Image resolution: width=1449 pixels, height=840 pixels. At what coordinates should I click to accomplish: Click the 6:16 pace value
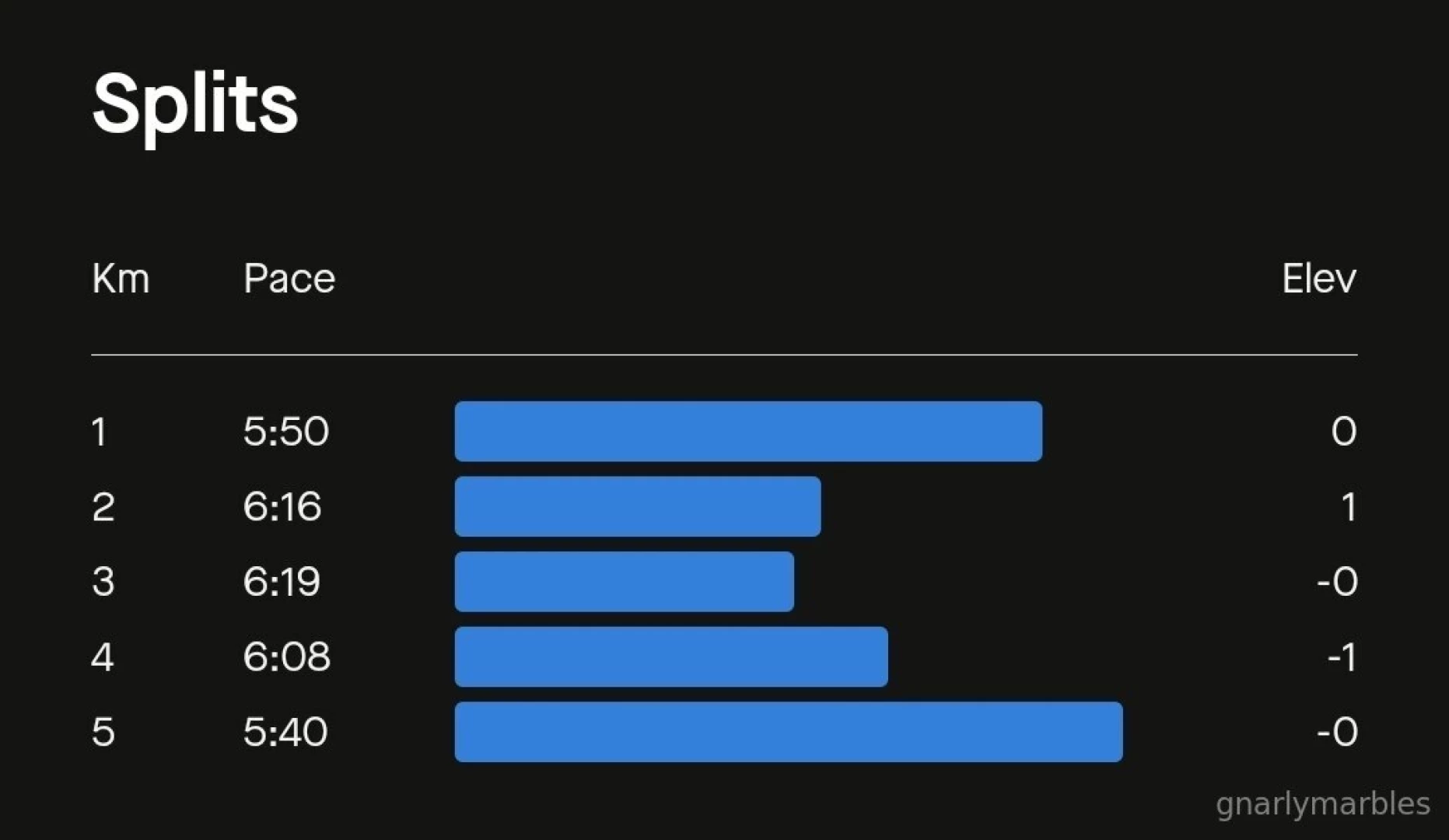(282, 506)
